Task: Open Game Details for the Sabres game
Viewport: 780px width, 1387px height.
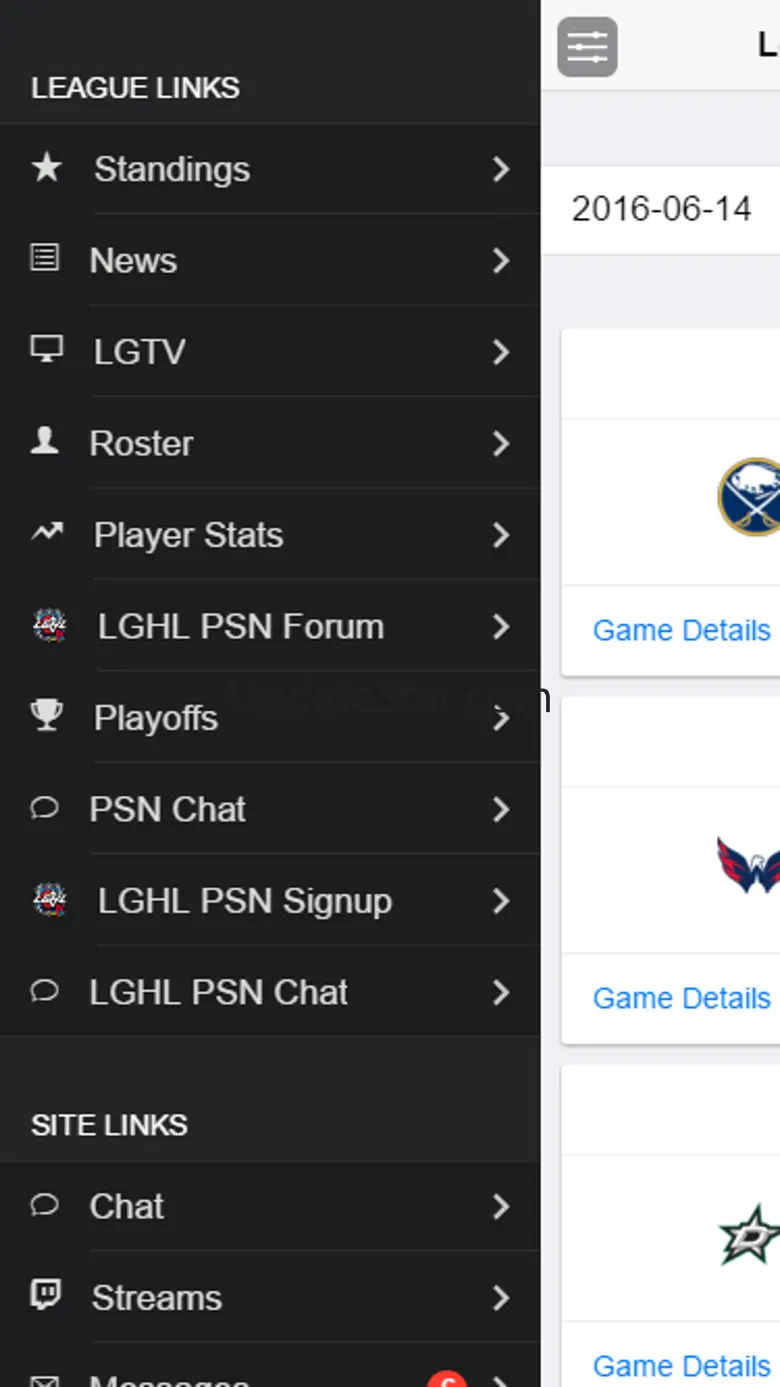Action: pos(681,630)
